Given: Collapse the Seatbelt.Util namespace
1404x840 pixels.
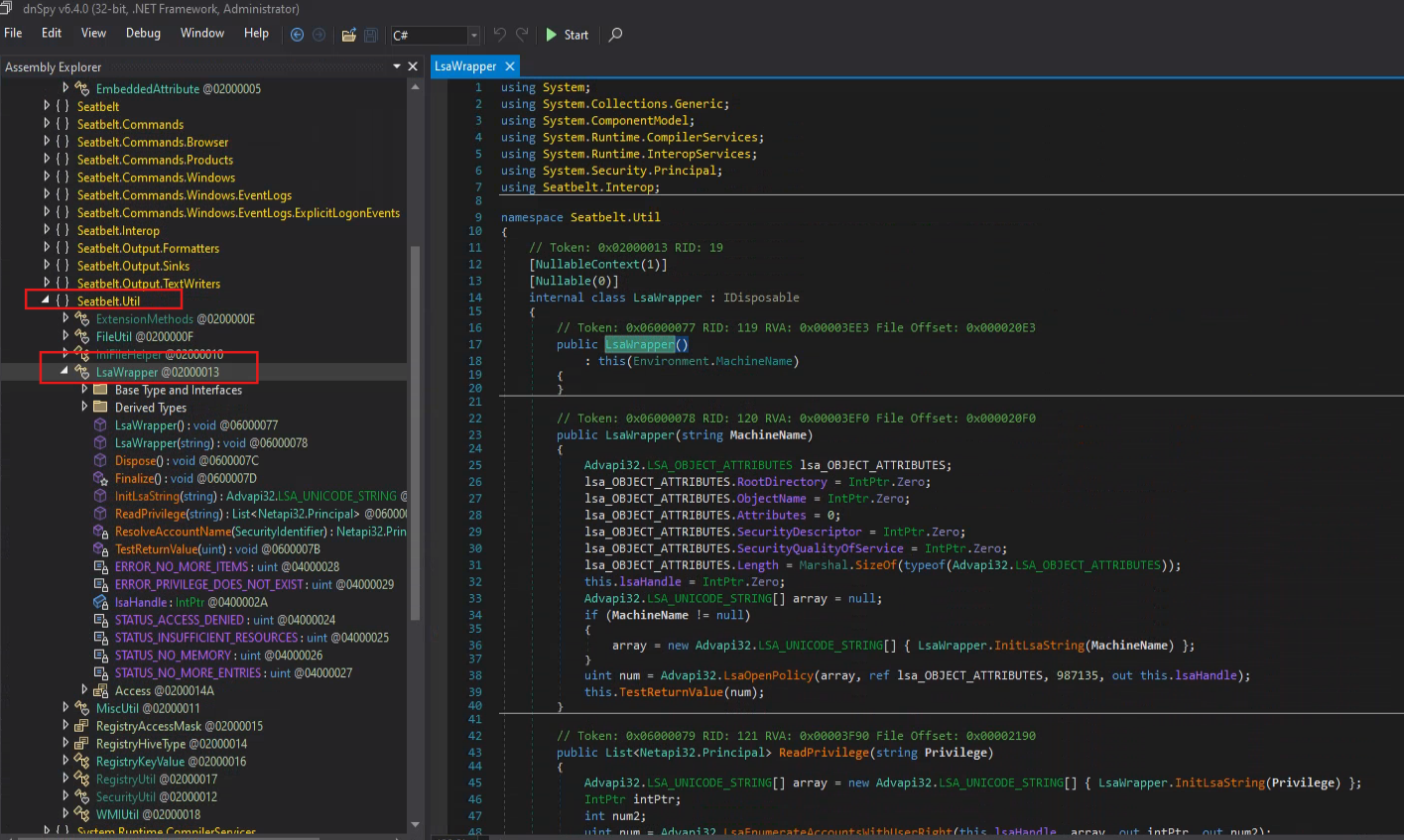Looking at the screenshot, I should pyautogui.click(x=47, y=300).
